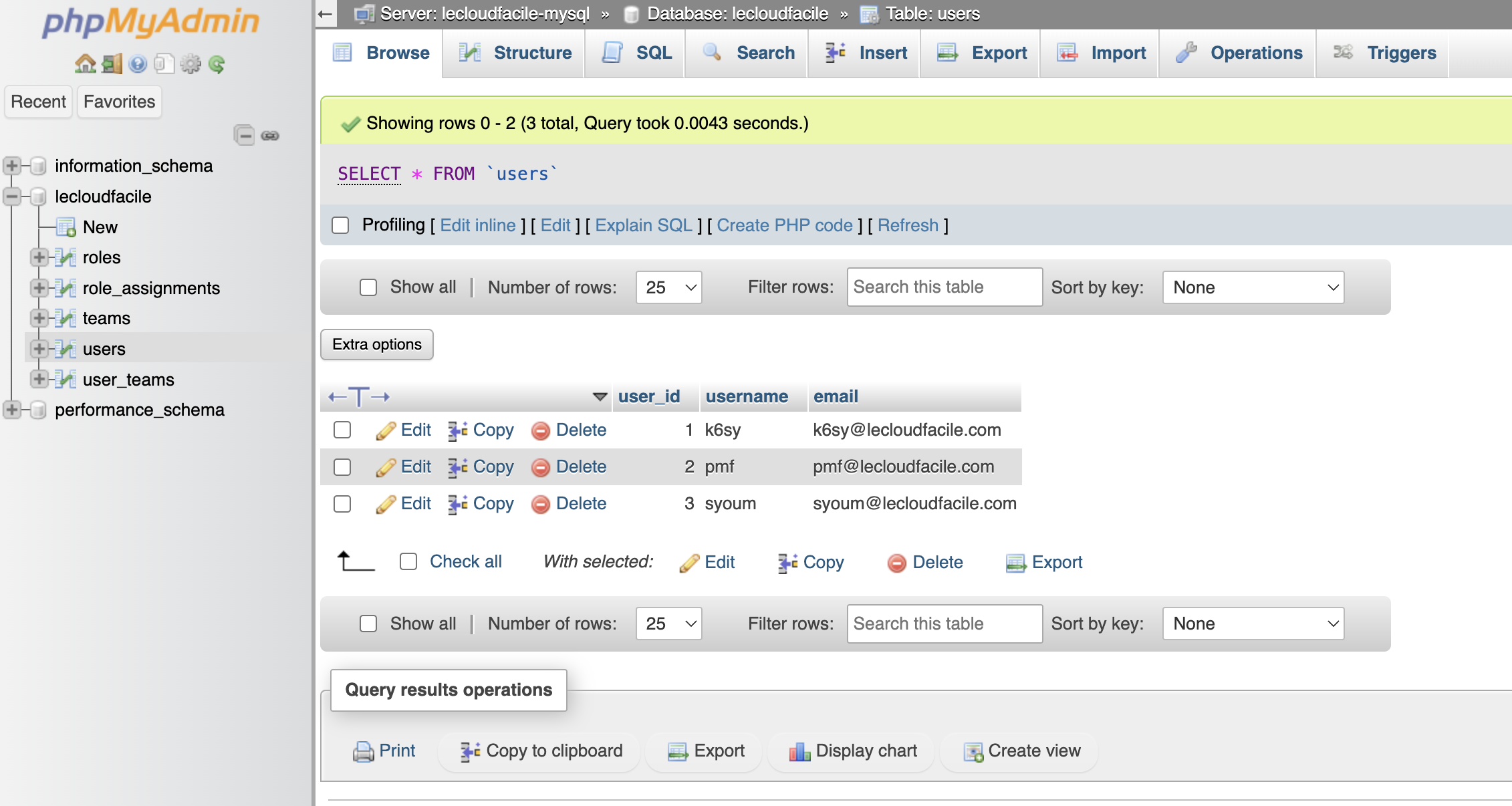Click the Print results printer icon

[x=363, y=752]
